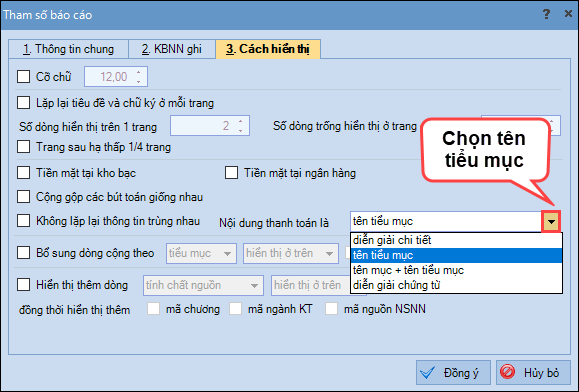Pick tên mục + tên tiểu mục option

[x=456, y=270]
